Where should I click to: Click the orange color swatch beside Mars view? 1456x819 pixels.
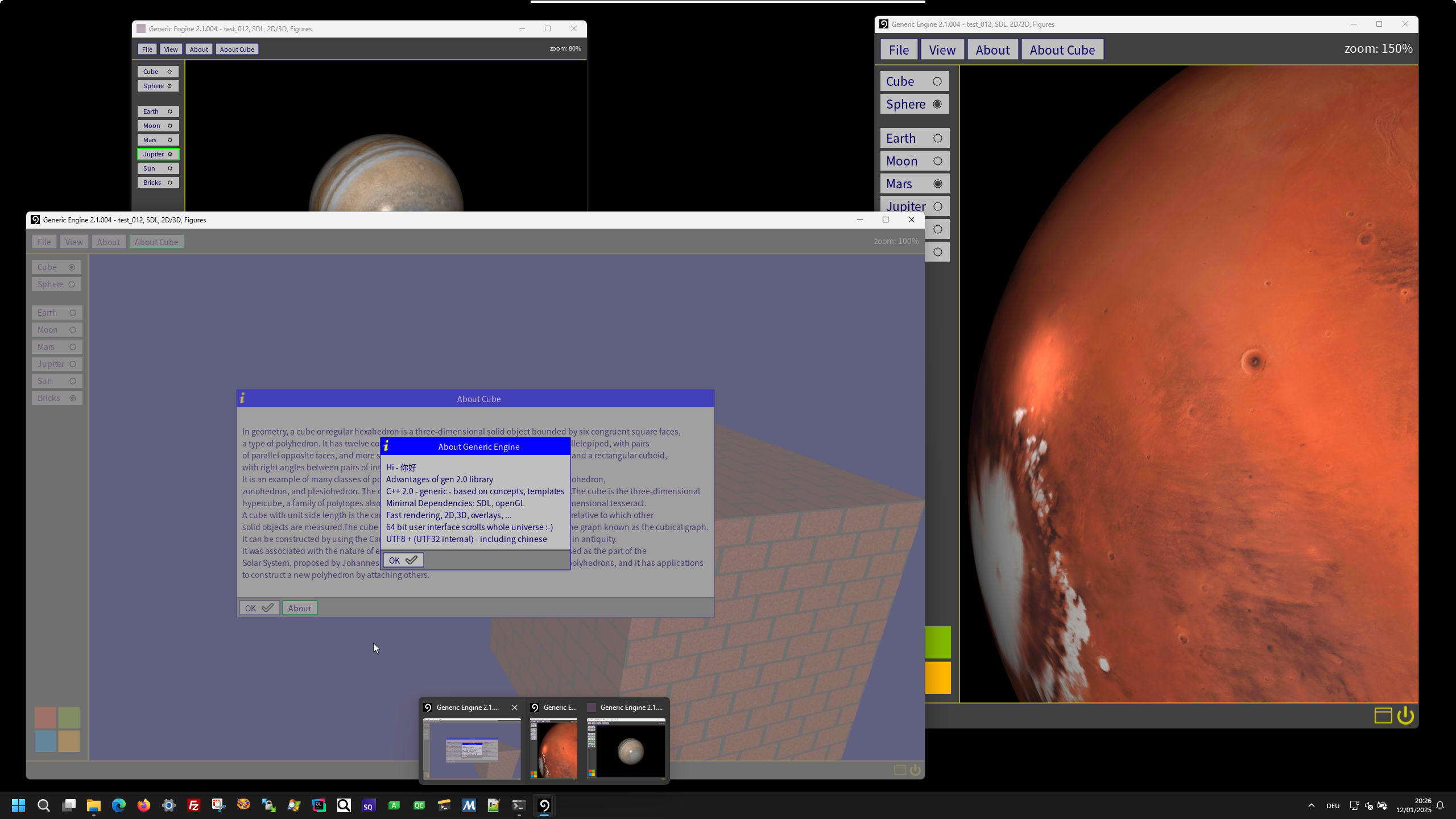point(938,677)
